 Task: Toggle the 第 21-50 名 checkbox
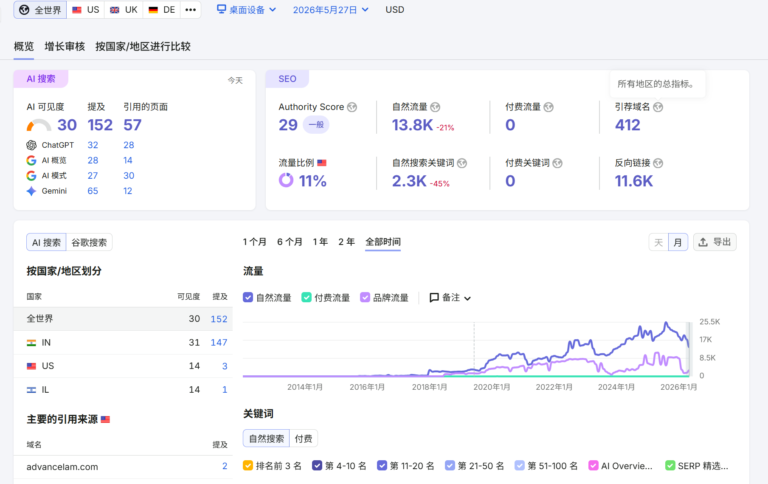coord(450,465)
